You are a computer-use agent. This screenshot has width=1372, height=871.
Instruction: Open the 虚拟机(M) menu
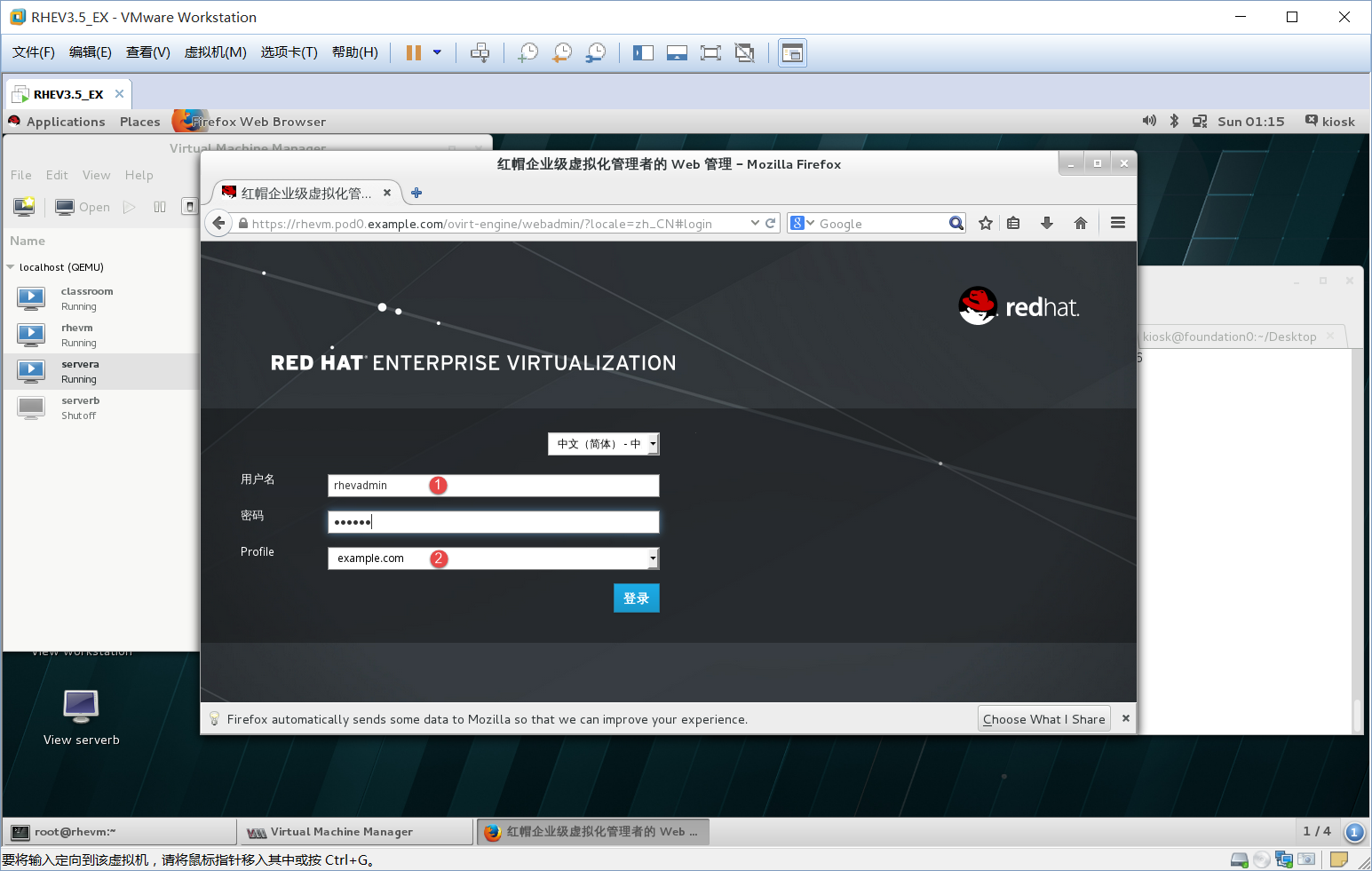click(215, 52)
